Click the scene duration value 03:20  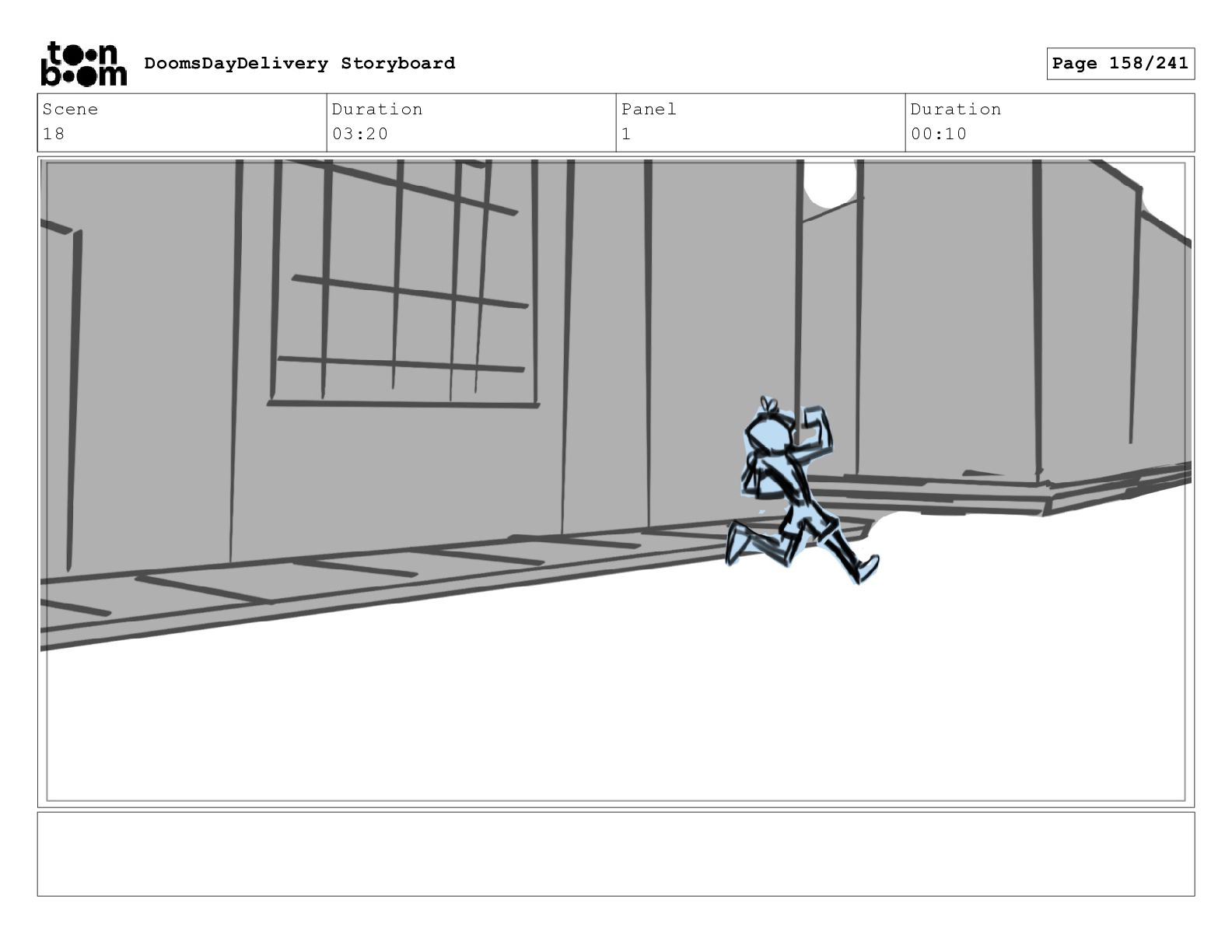pos(360,134)
